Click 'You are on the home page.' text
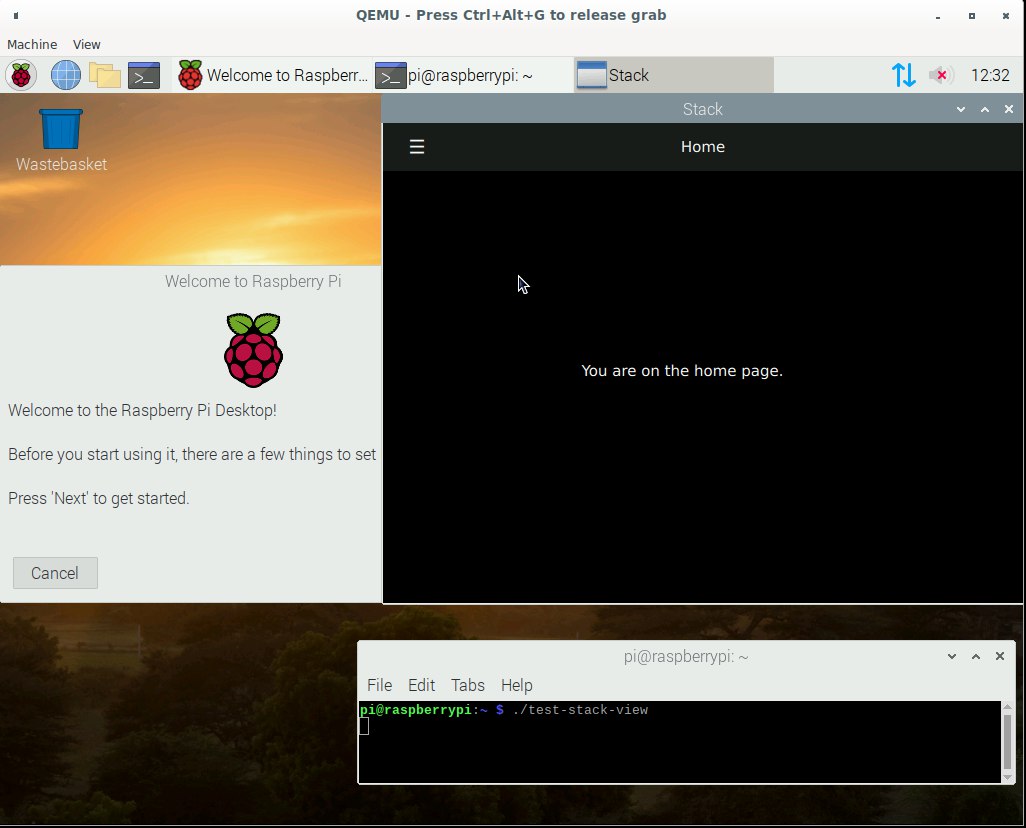The height and width of the screenshot is (828, 1026). tap(682, 371)
